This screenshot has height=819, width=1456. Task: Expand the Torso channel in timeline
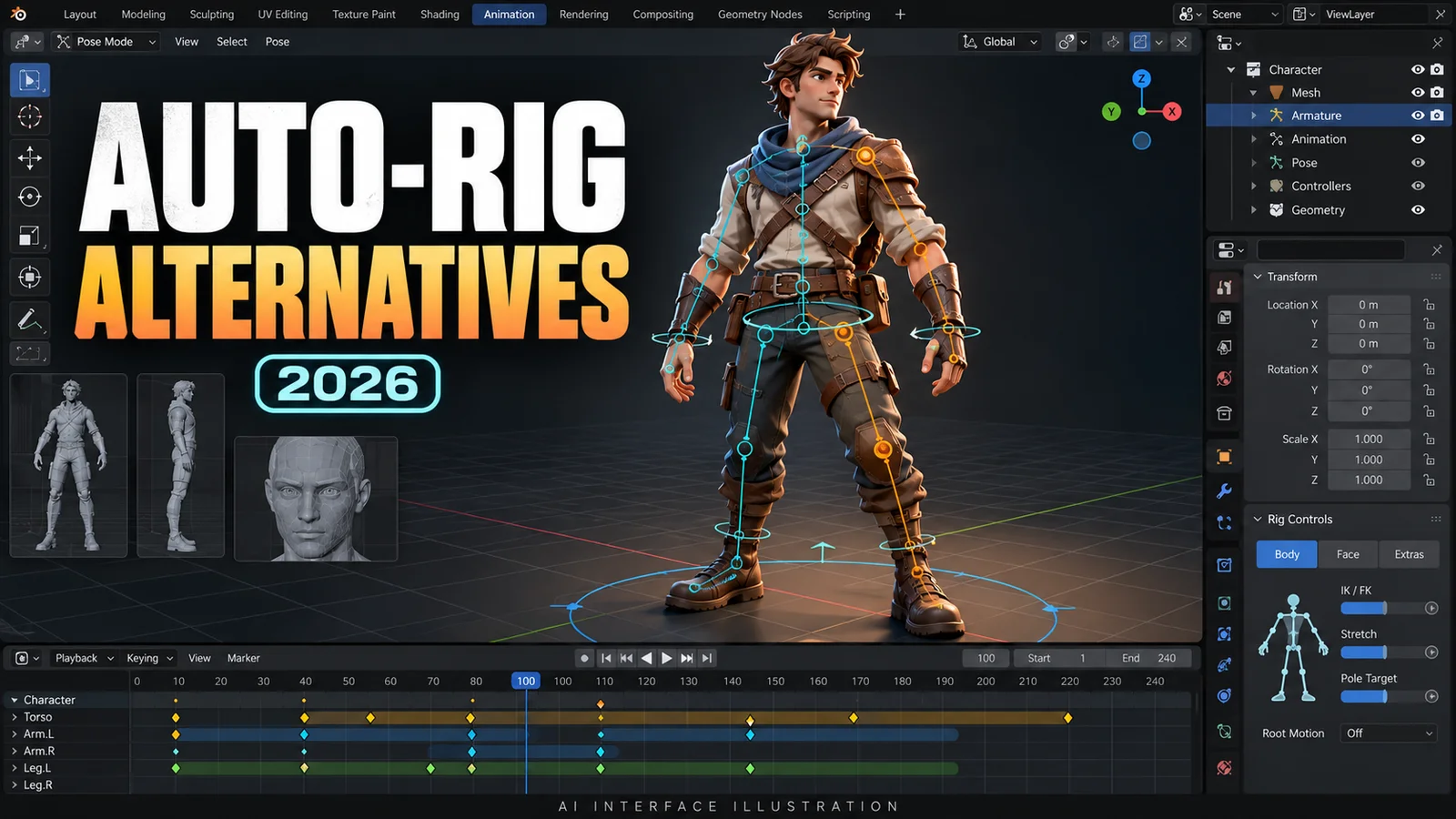tap(15, 717)
